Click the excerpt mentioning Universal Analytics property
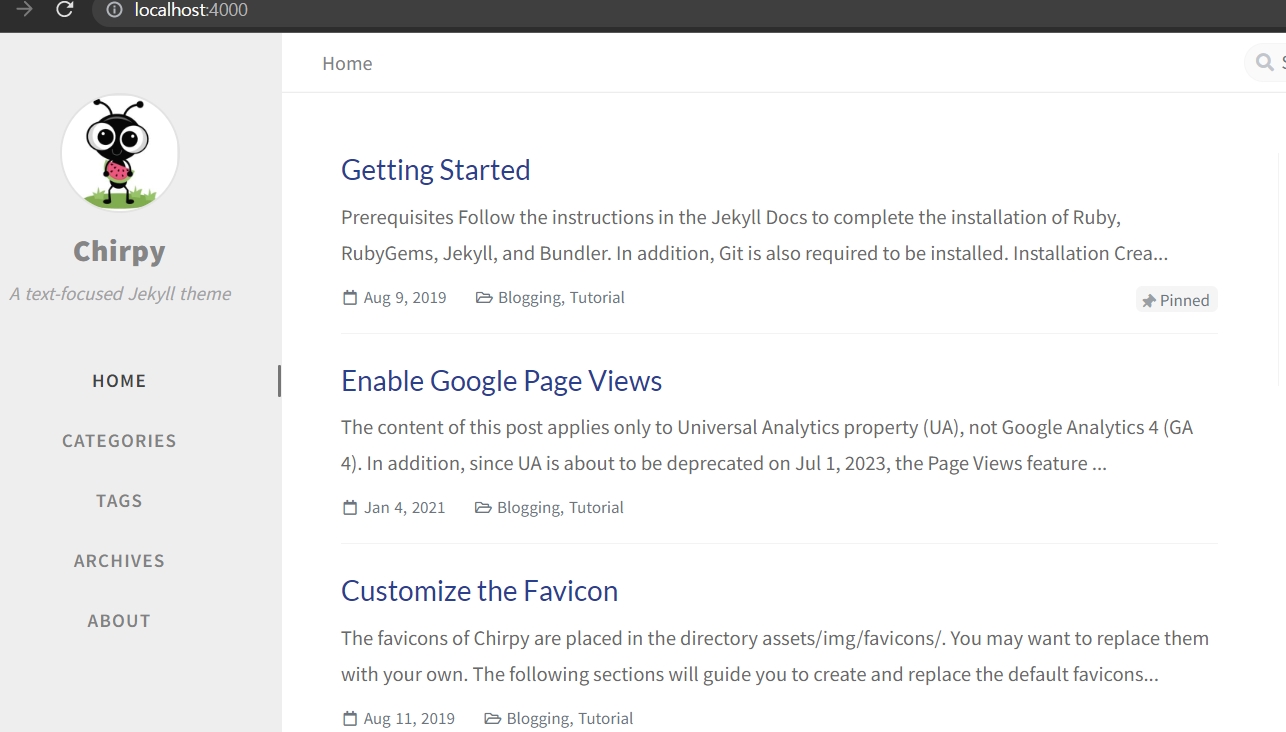Screen dimensions: 1286x732 click(767, 445)
